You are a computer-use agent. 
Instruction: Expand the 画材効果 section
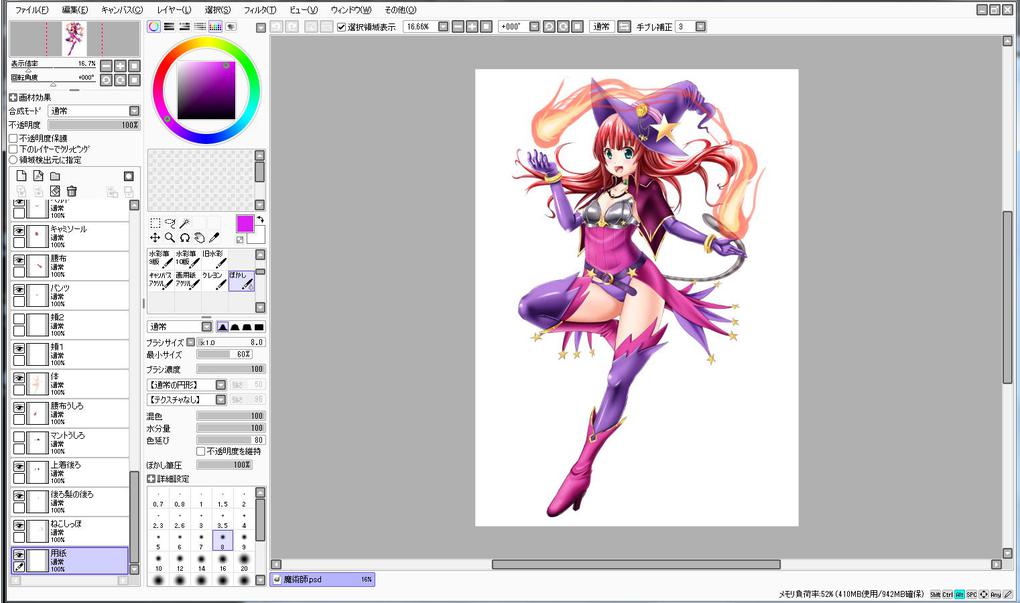pyautogui.click(x=13, y=98)
